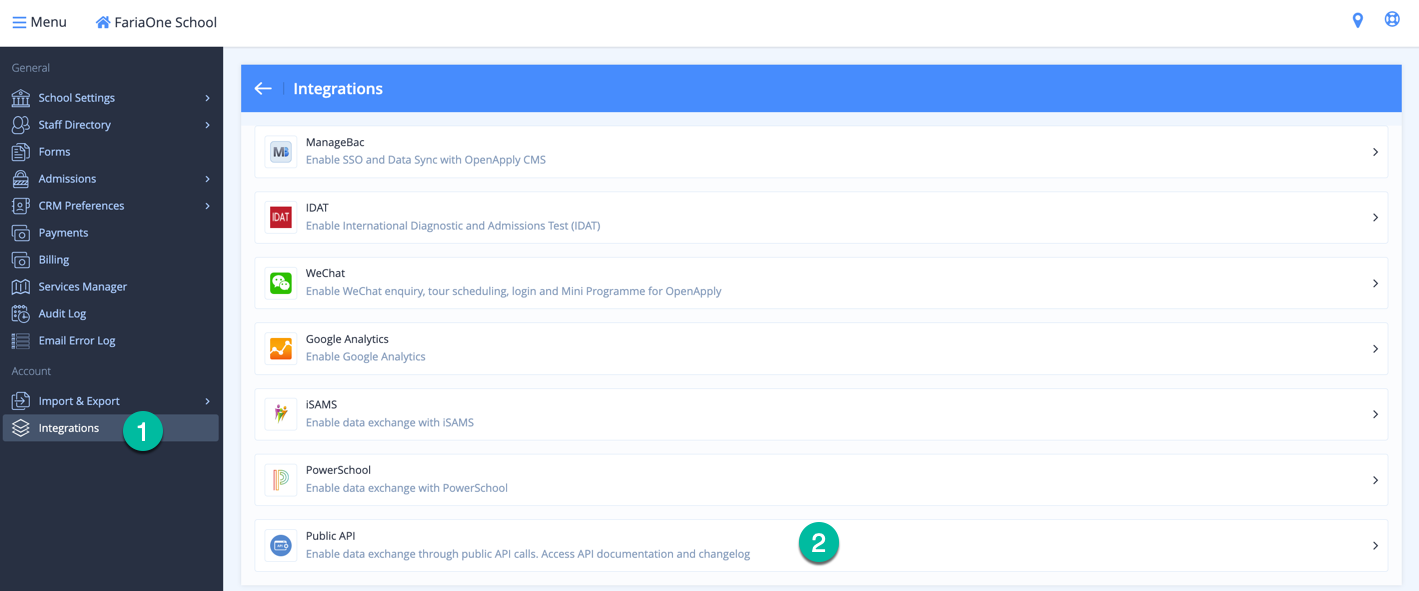Click the Staff Directory people icon

click(20, 125)
